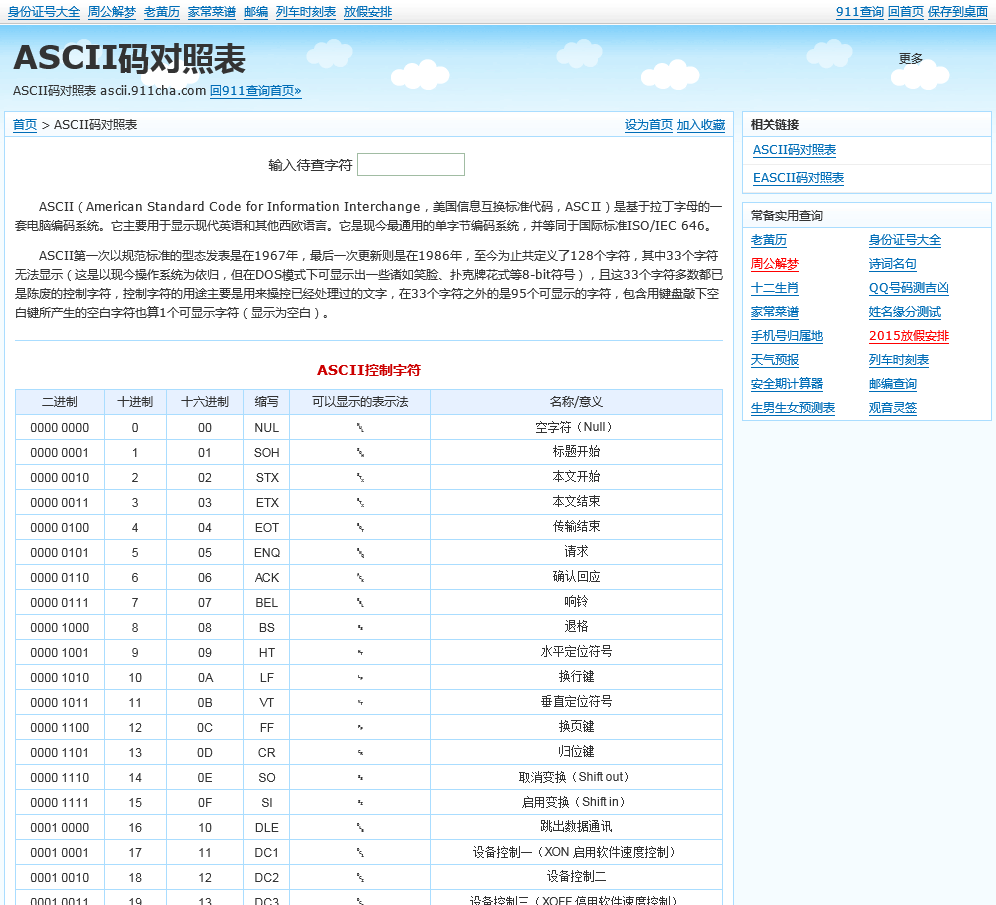Click 手机号归属地 sidebar link
The image size is (996, 905).
tap(786, 336)
